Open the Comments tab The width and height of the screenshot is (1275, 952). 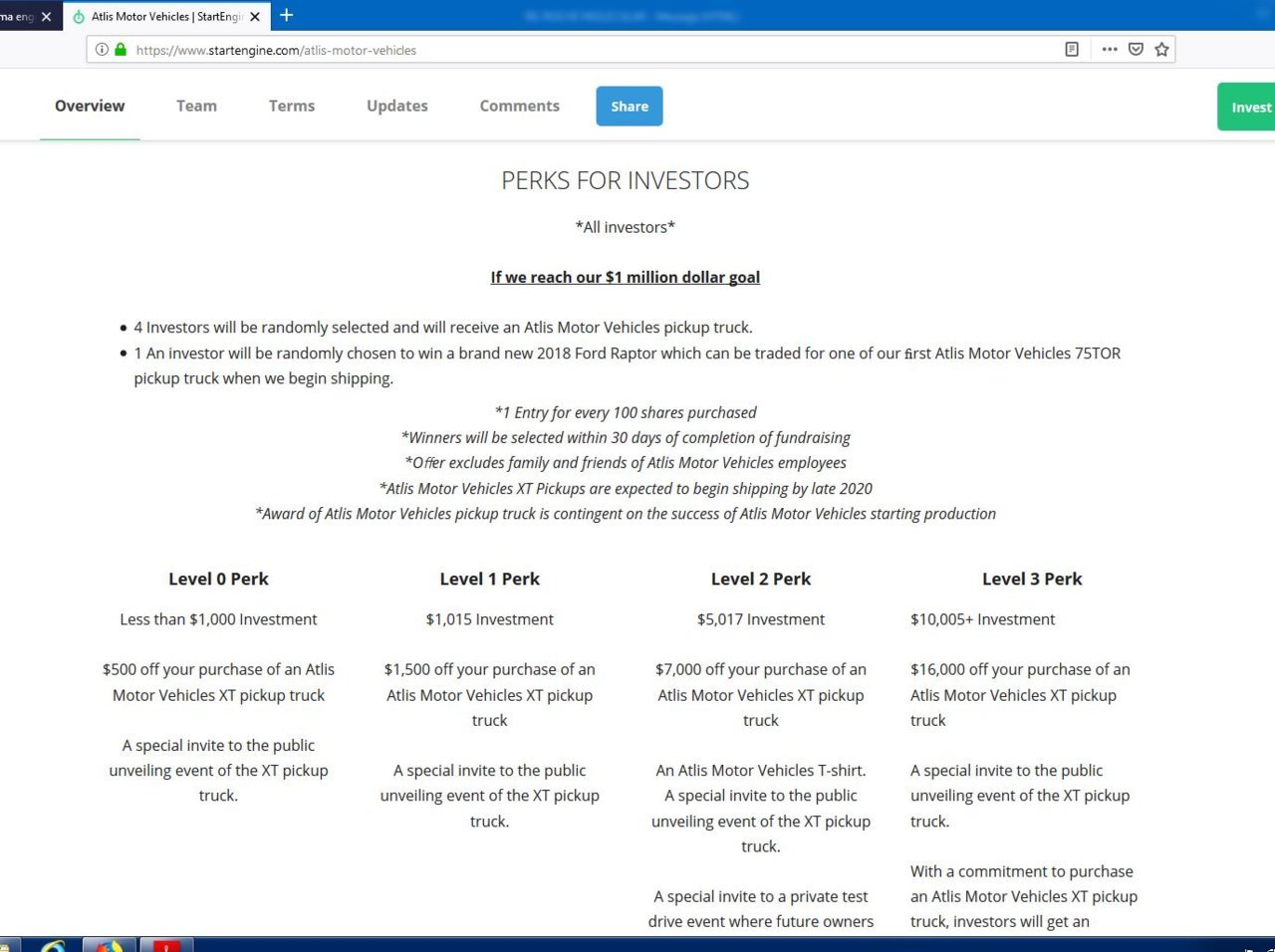point(520,106)
